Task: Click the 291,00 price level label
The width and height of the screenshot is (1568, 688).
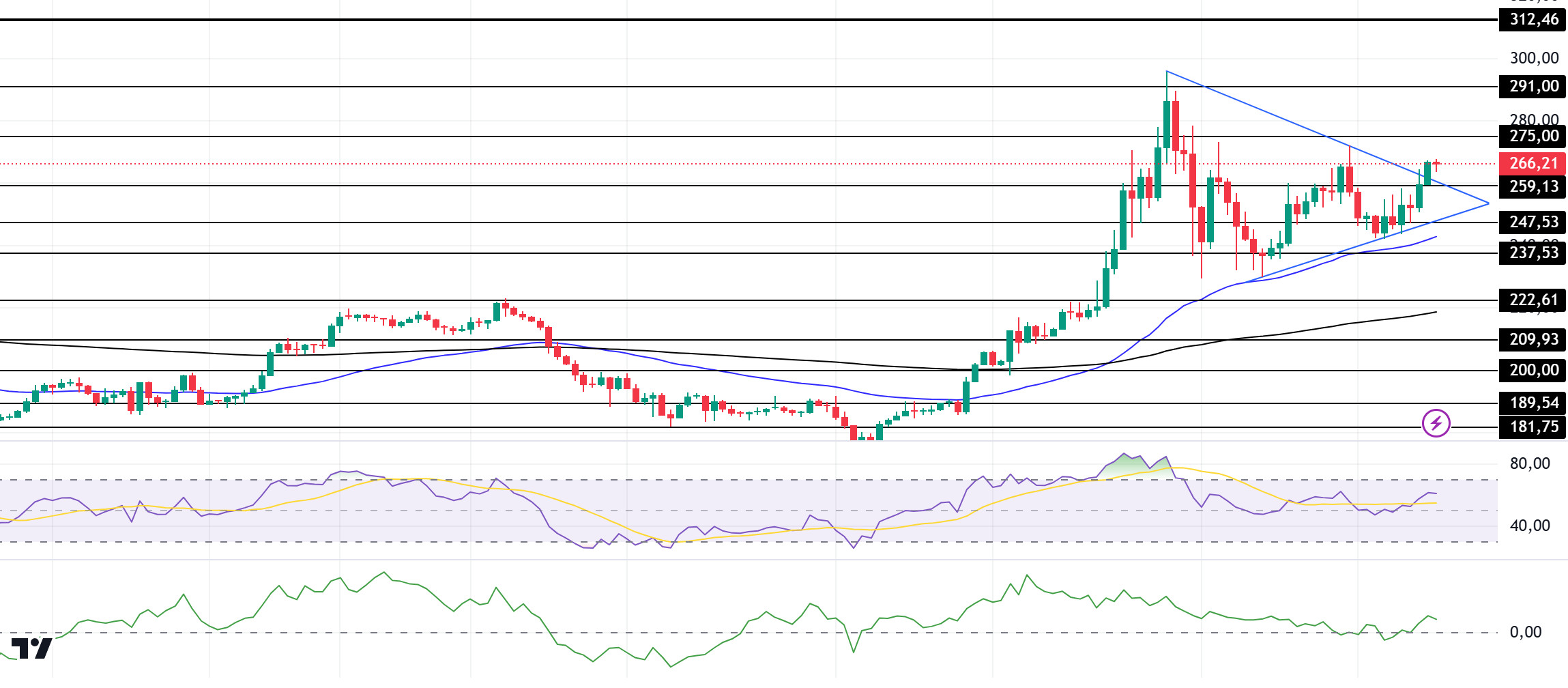Action: [x=1533, y=87]
